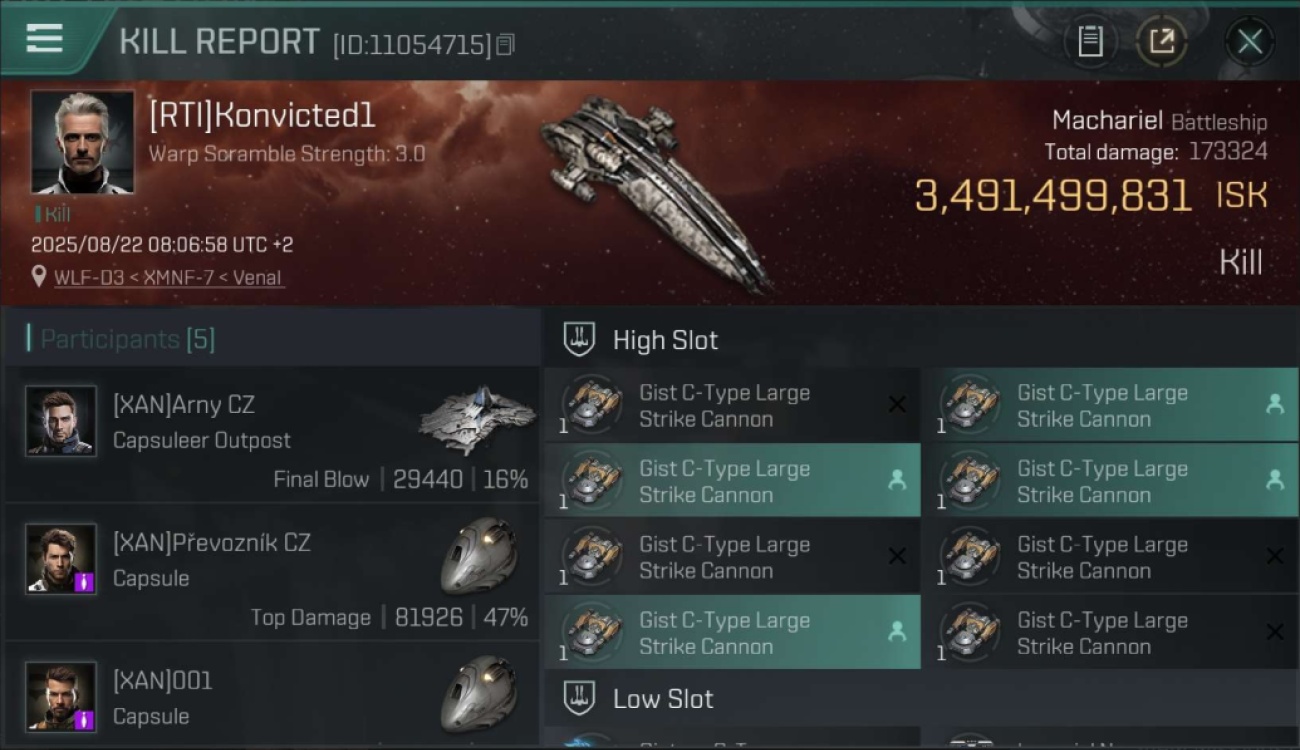This screenshot has height=750, width=1300.
Task: Click the share export icon
Action: pos(1161,41)
